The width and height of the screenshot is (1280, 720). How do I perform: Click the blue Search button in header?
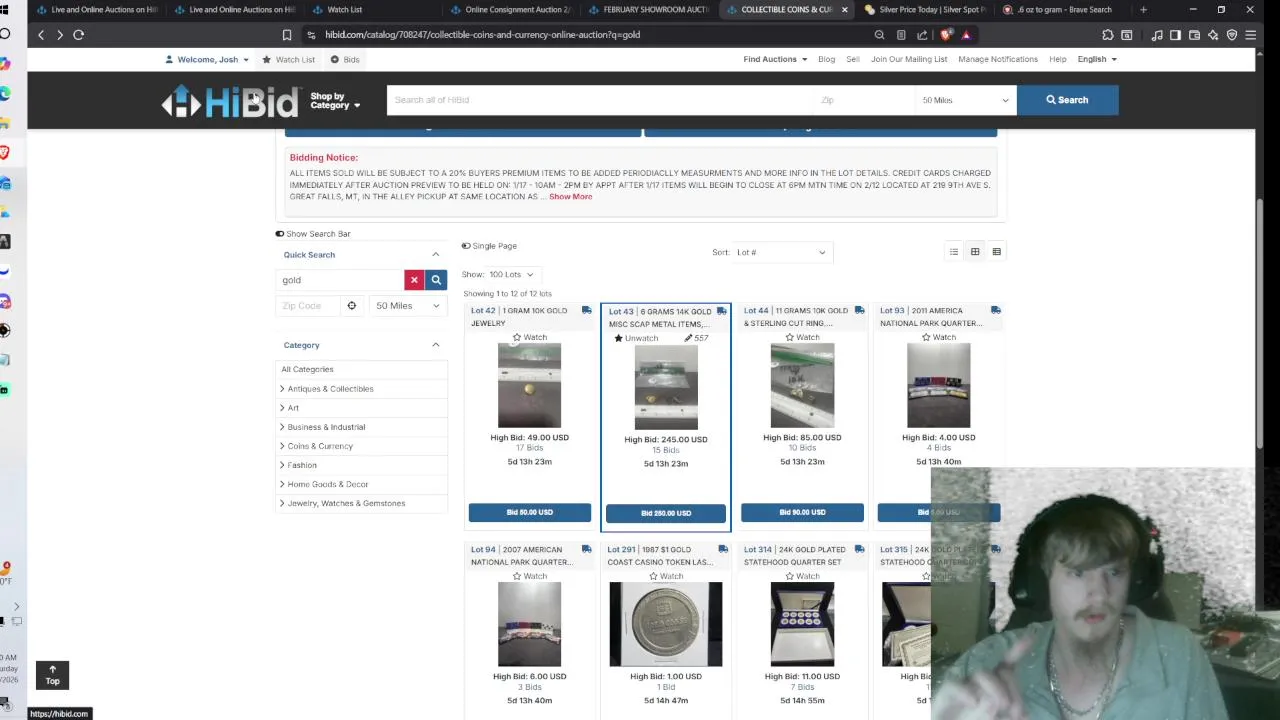pos(1067,100)
